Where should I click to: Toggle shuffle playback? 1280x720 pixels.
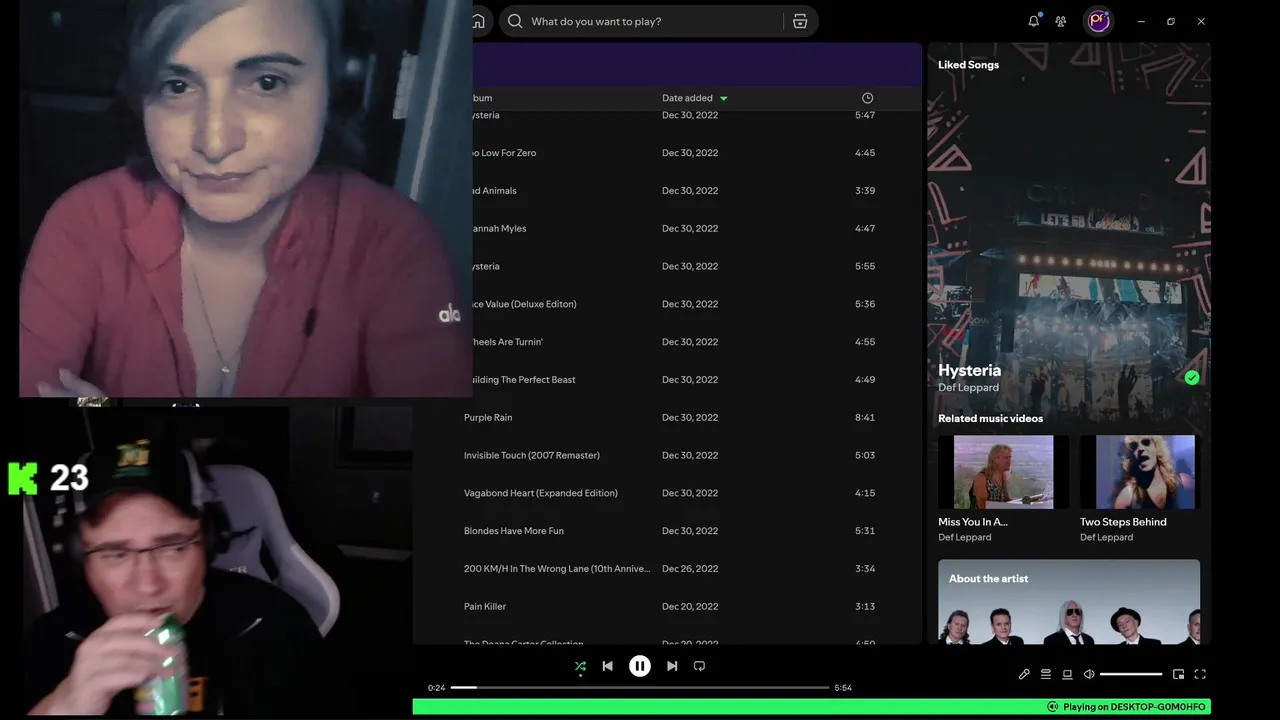pyautogui.click(x=580, y=666)
